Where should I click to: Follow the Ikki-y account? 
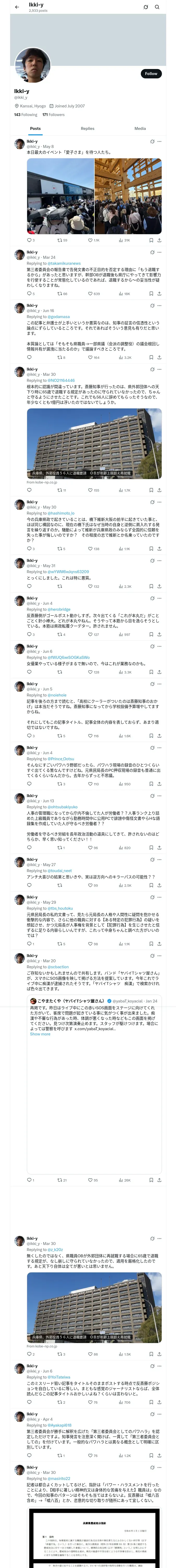pyautogui.click(x=150, y=74)
